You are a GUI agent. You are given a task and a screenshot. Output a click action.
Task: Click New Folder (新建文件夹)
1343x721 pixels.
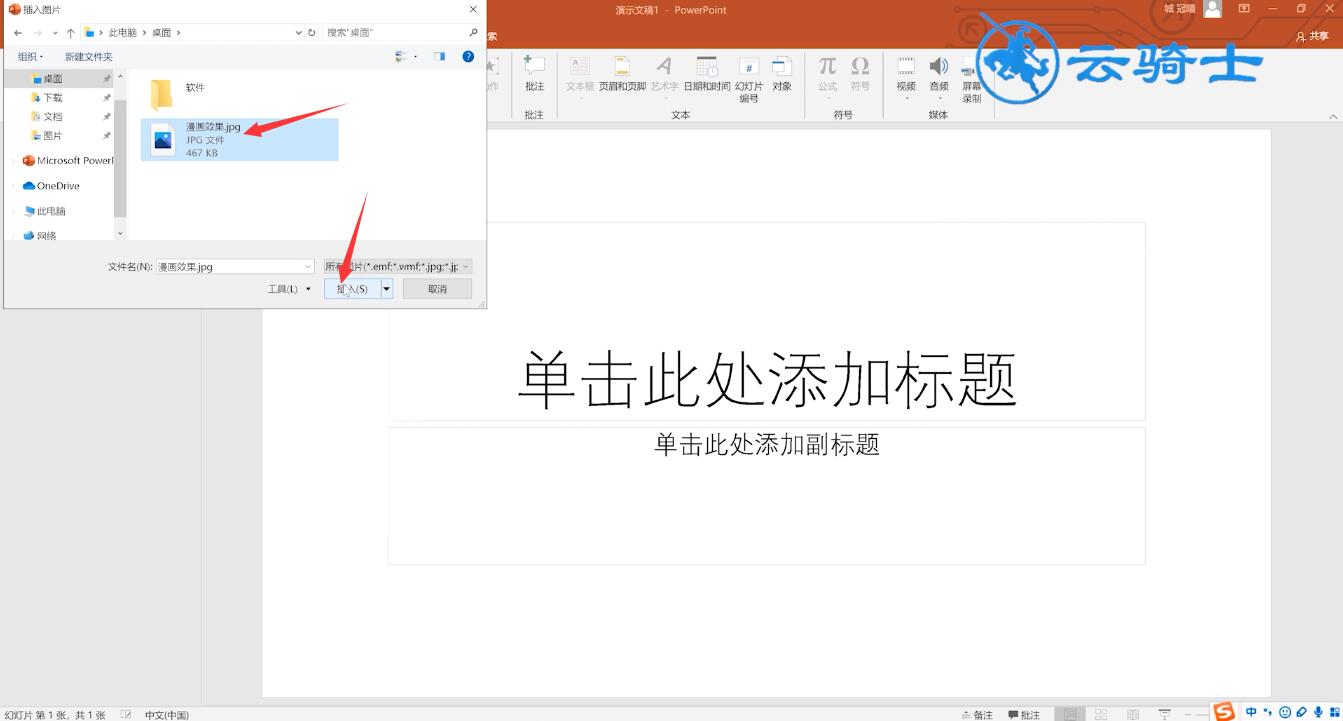89,57
